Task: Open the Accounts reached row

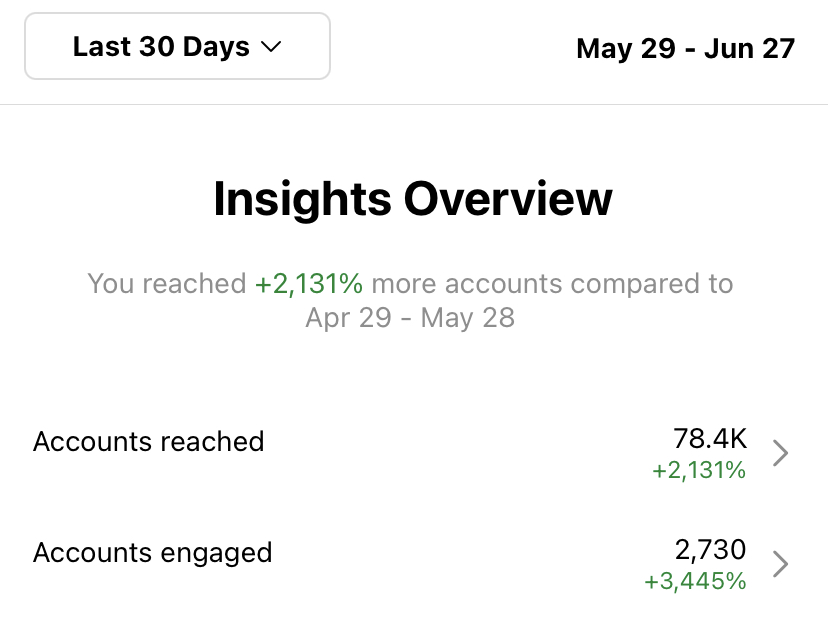Action: tap(149, 442)
